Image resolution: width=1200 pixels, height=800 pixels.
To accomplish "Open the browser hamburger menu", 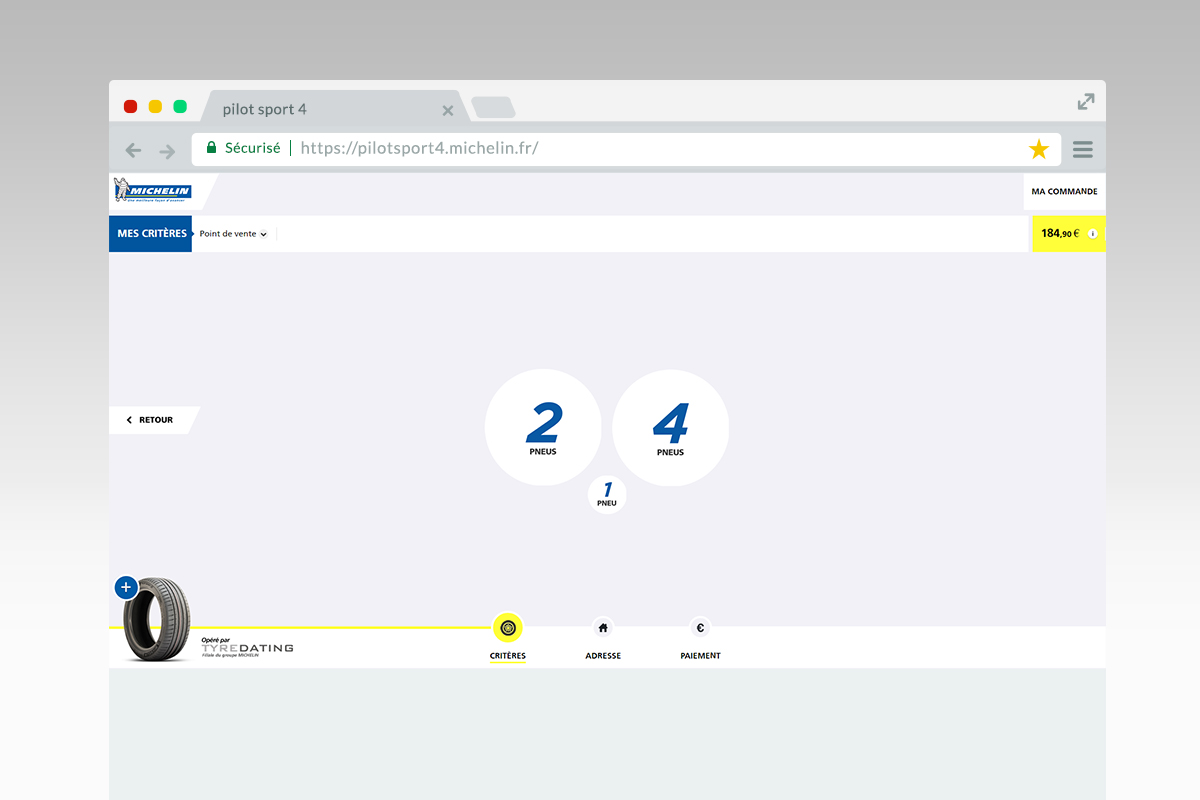I will click(x=1083, y=150).
